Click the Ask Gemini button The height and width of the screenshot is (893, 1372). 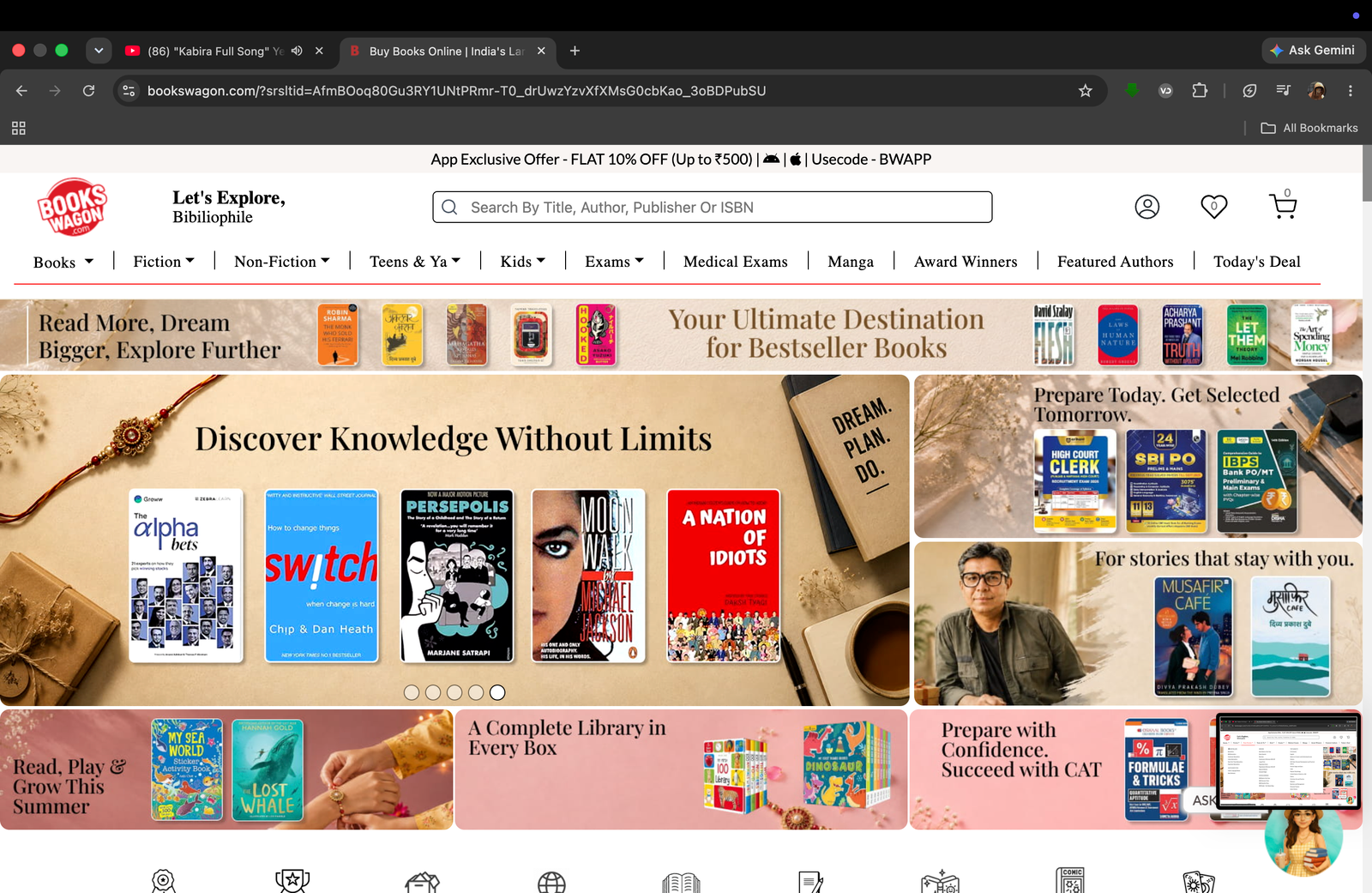coord(1314,51)
